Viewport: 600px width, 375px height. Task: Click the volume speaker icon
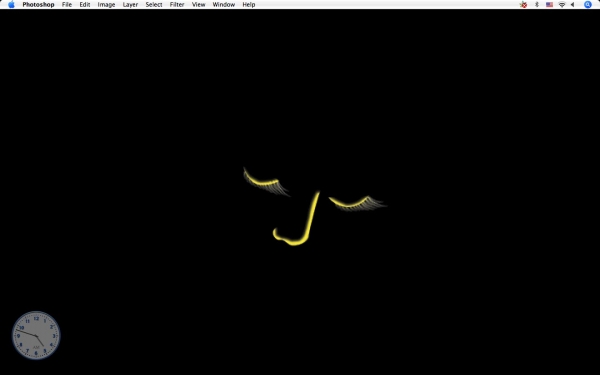(x=572, y=5)
